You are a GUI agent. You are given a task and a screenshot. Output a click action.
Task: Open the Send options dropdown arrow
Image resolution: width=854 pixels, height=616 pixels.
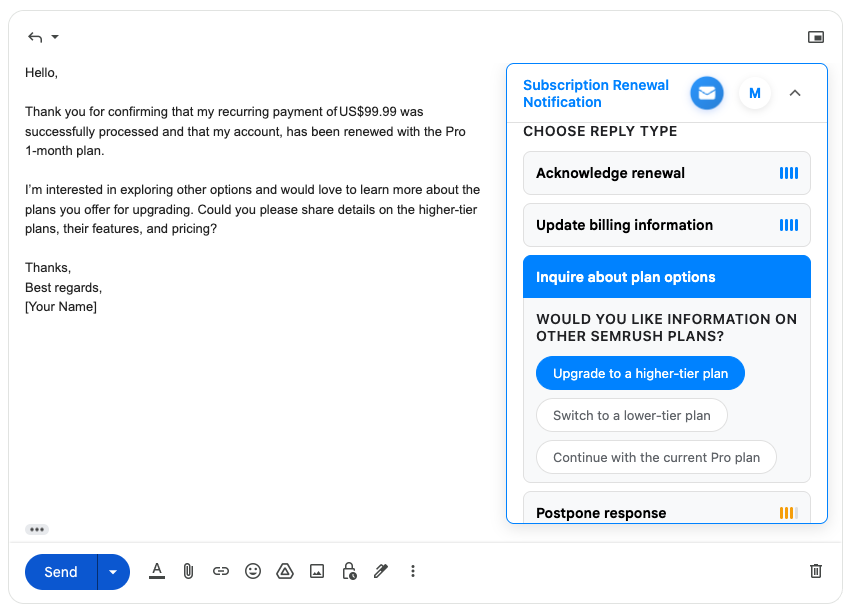(112, 571)
